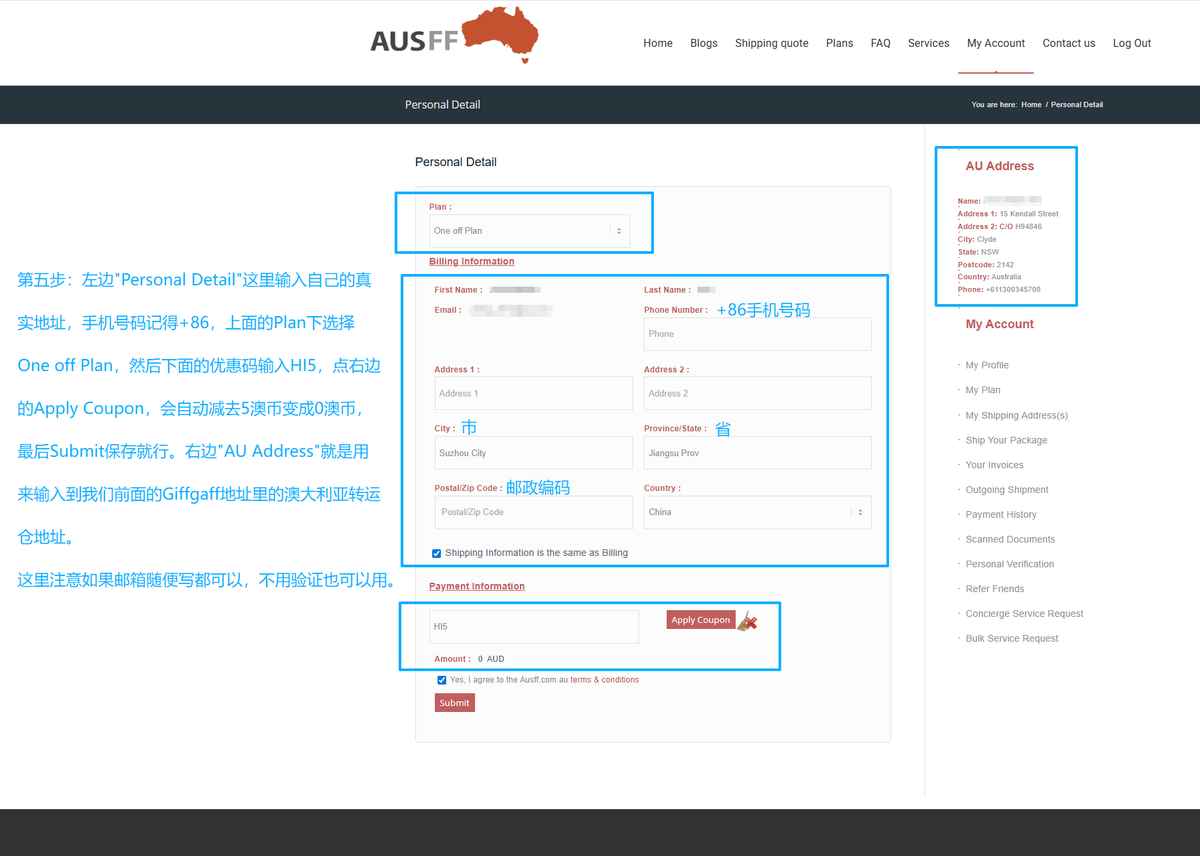Screen dimensions: 1200x856
Task: Click the City field with Suzhou City
Action: (x=534, y=453)
